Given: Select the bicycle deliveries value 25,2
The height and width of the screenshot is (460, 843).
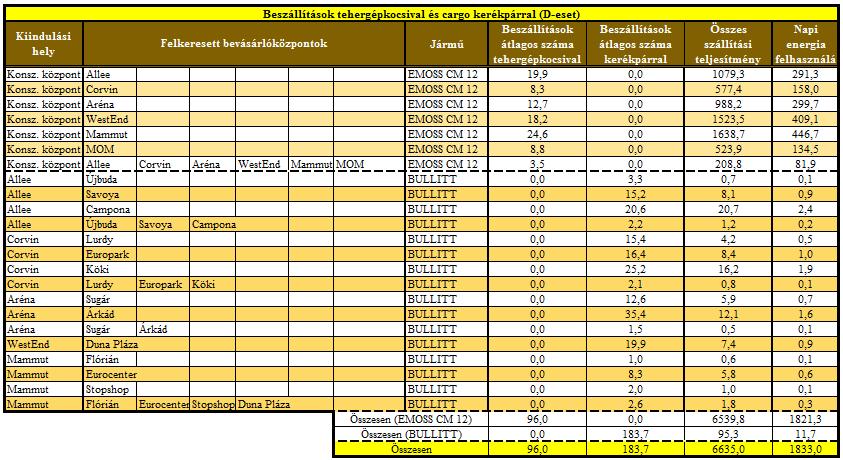Looking at the screenshot, I should 635,270.
